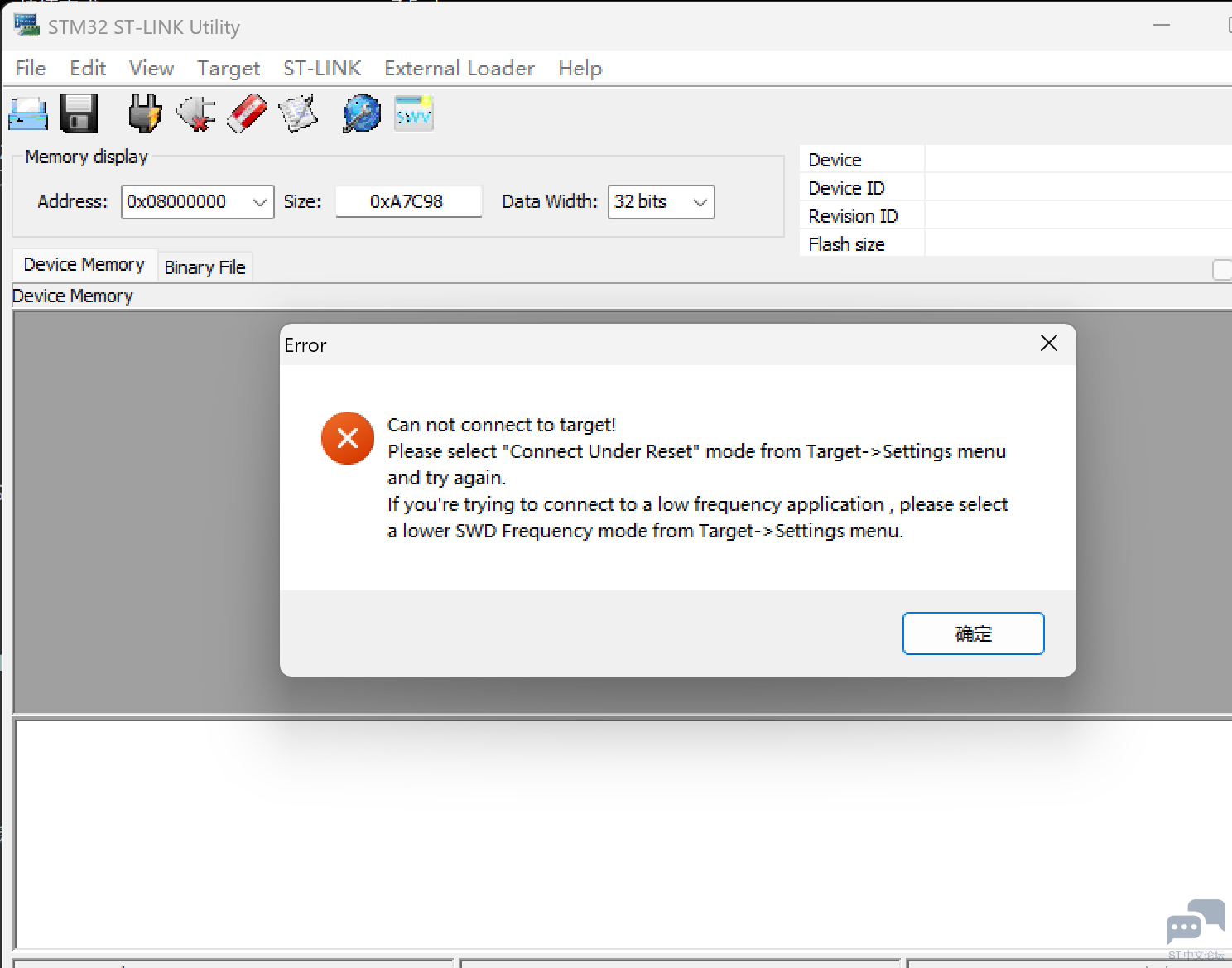
Task: Click the Revision ID label
Action: click(x=853, y=216)
